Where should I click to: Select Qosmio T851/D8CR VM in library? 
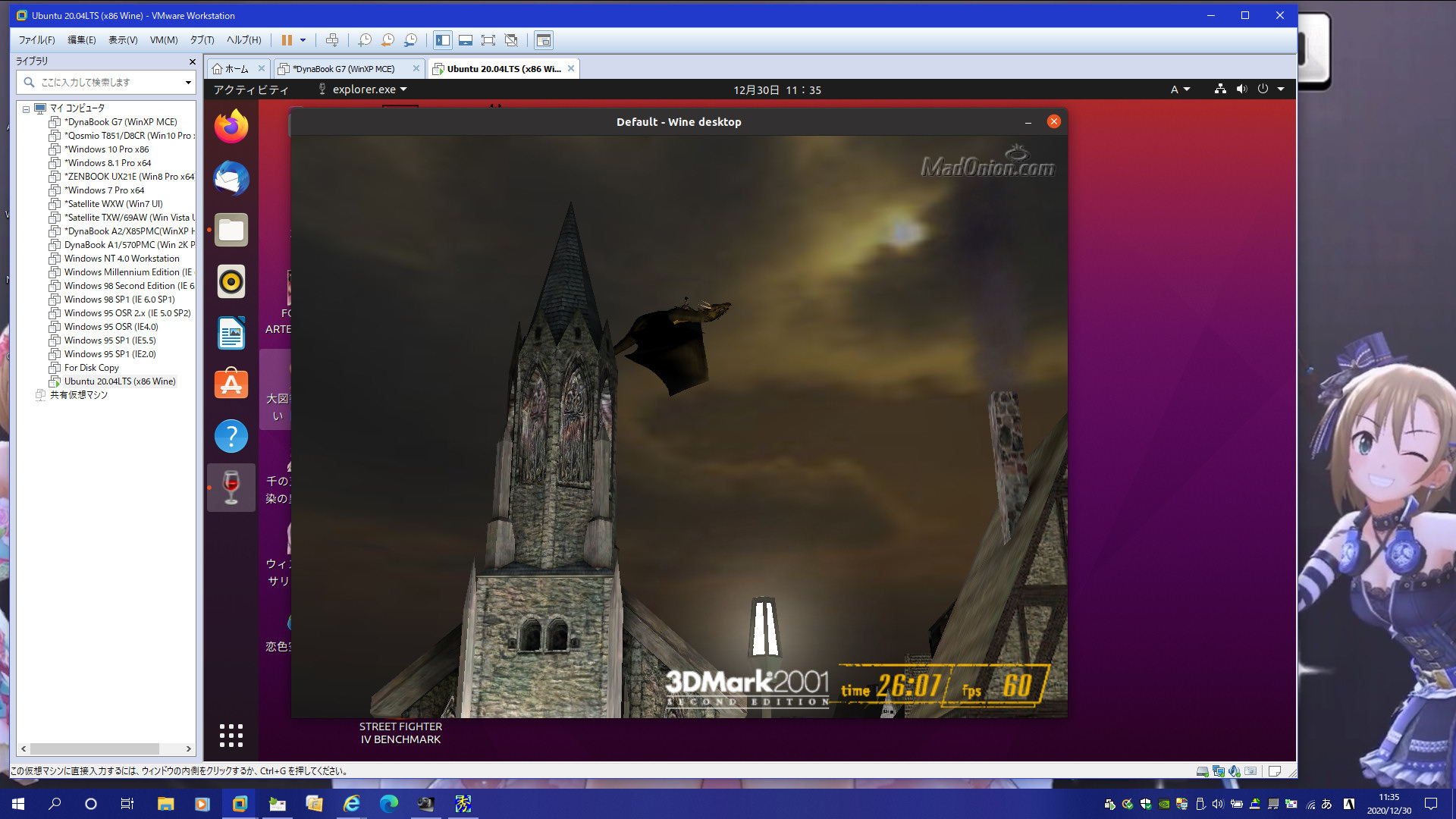(x=127, y=136)
